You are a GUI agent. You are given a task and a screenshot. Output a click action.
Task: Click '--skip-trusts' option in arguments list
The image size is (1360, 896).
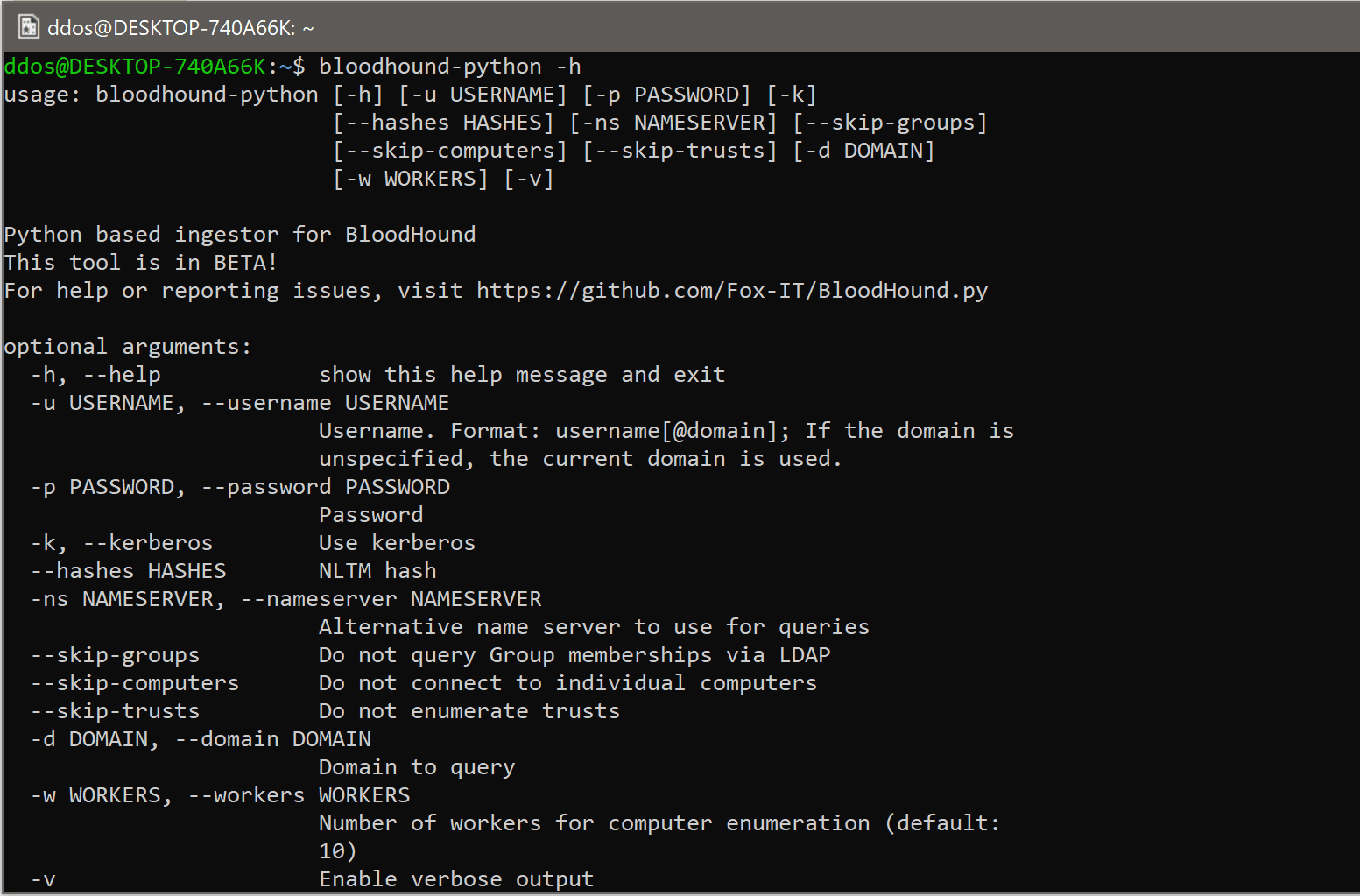click(115, 711)
